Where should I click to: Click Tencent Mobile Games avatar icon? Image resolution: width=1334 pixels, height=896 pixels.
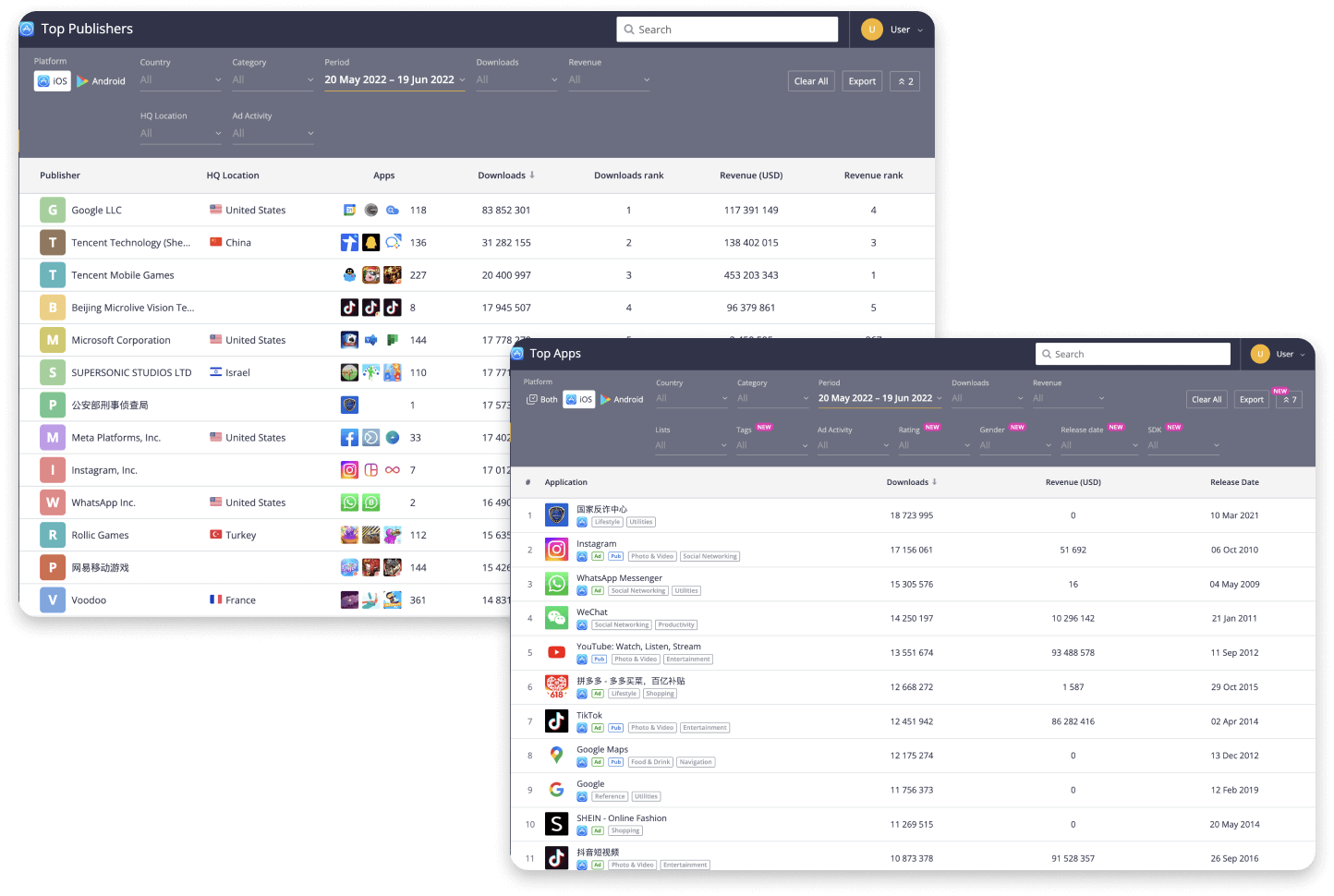[x=53, y=275]
